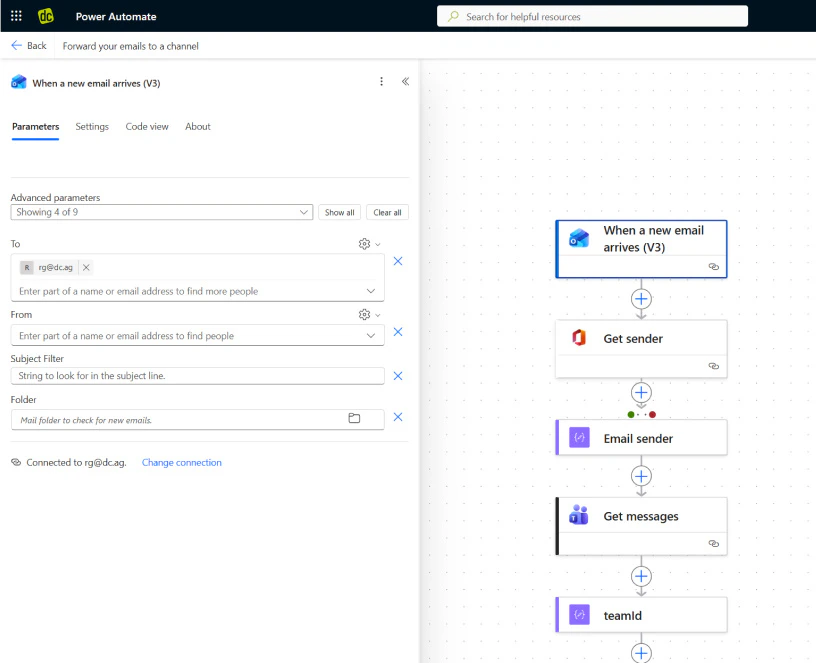Click the connection link icon beside Connected to
Screen dimensions: 816x663
click(16, 462)
